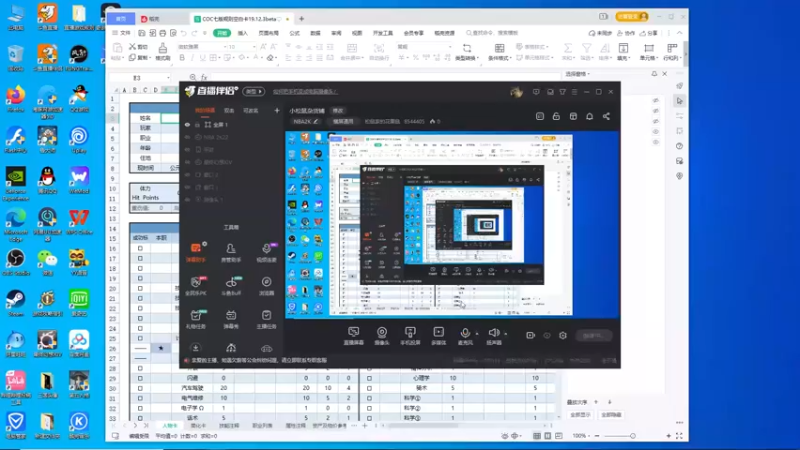The height and width of the screenshot is (450, 800).
Task: Toggle visibility eye for 摄像头 1 source
Action: [187, 199]
